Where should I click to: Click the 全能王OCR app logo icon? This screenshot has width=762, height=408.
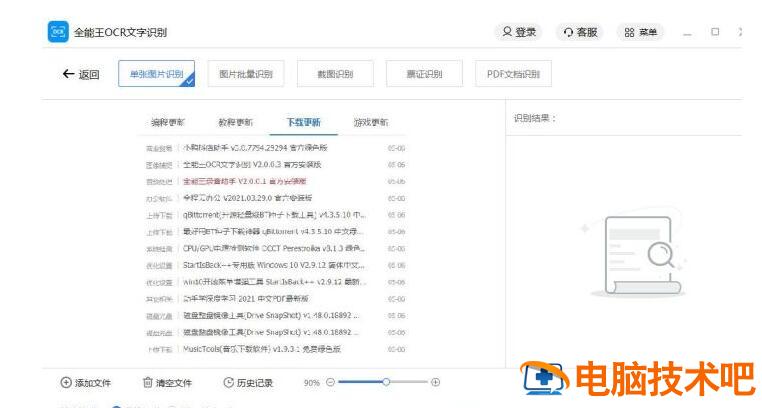pyautogui.click(x=58, y=32)
